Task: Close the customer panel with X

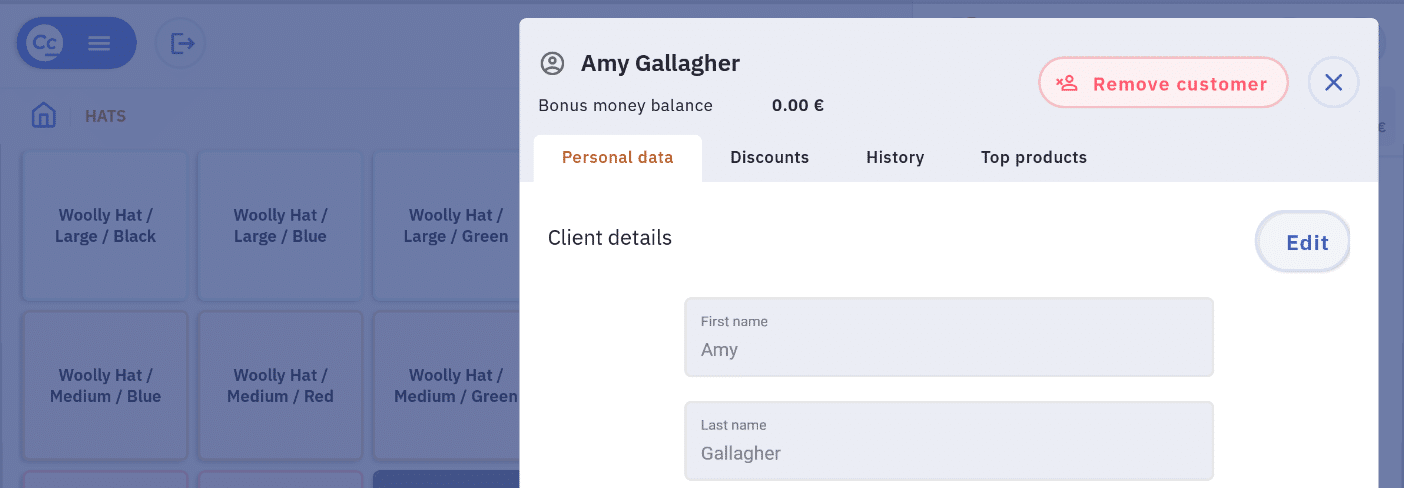Action: click(x=1333, y=83)
